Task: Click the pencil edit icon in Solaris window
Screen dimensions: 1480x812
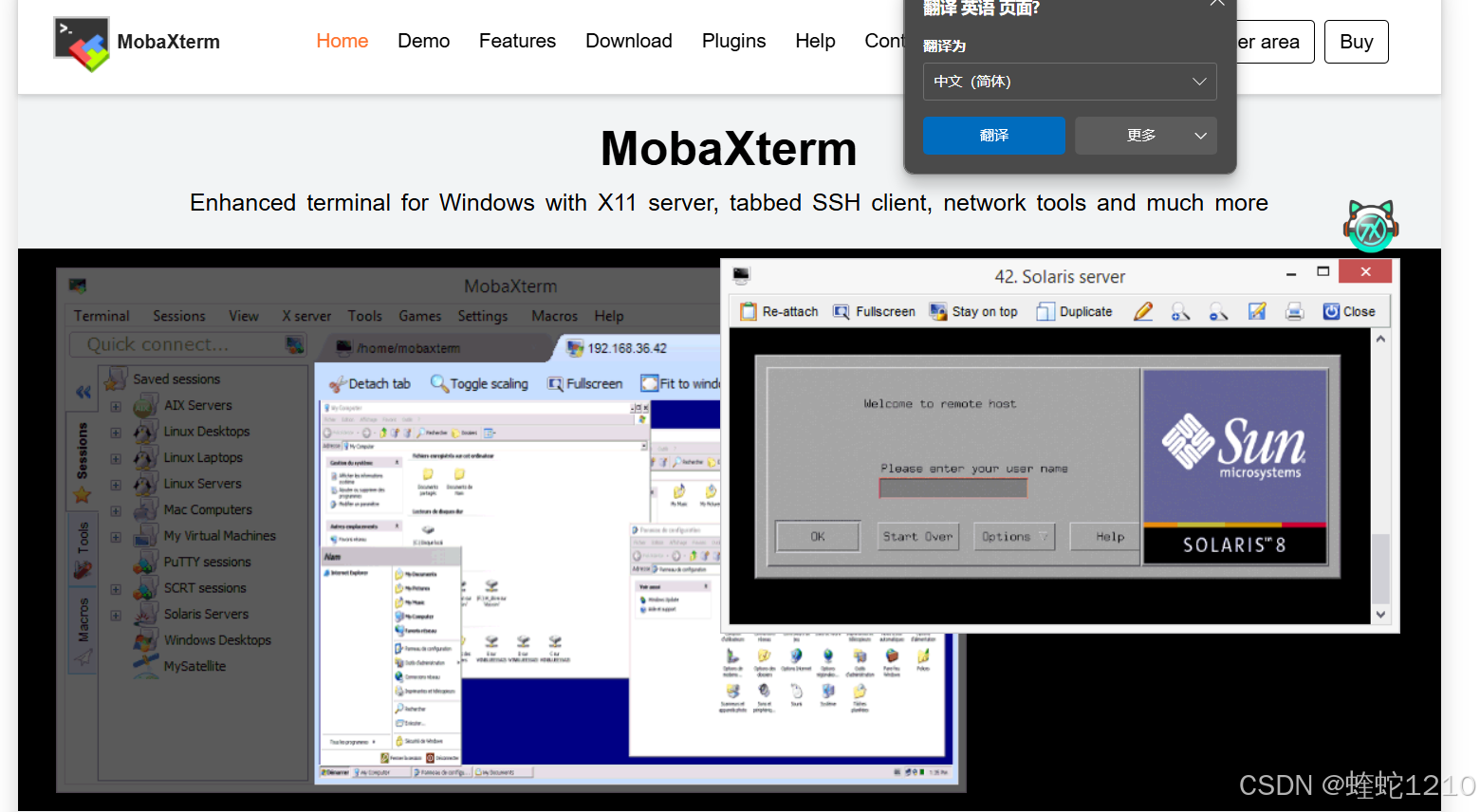Action: coord(1142,311)
